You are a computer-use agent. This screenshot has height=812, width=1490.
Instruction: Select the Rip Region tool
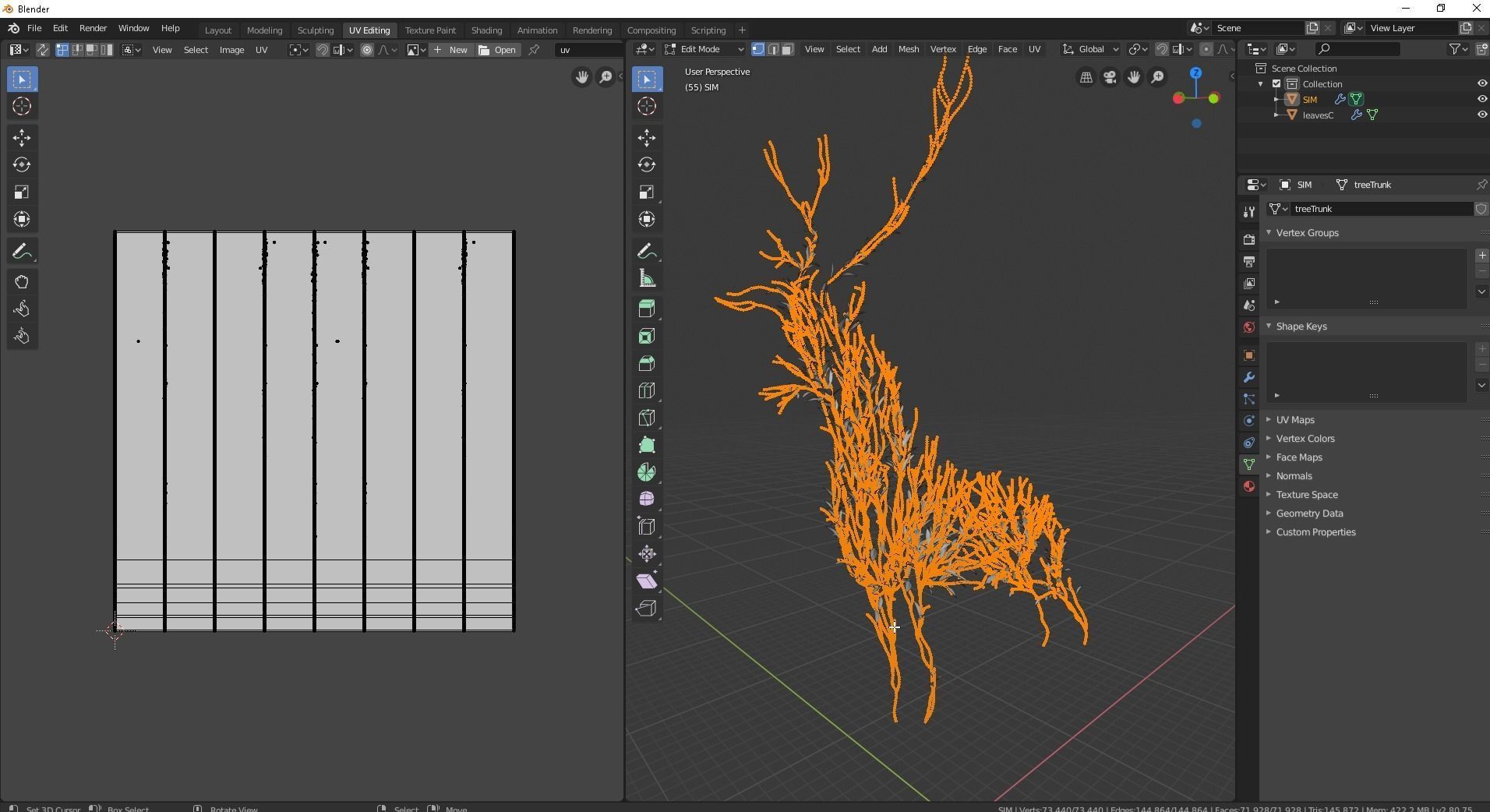[x=647, y=609]
